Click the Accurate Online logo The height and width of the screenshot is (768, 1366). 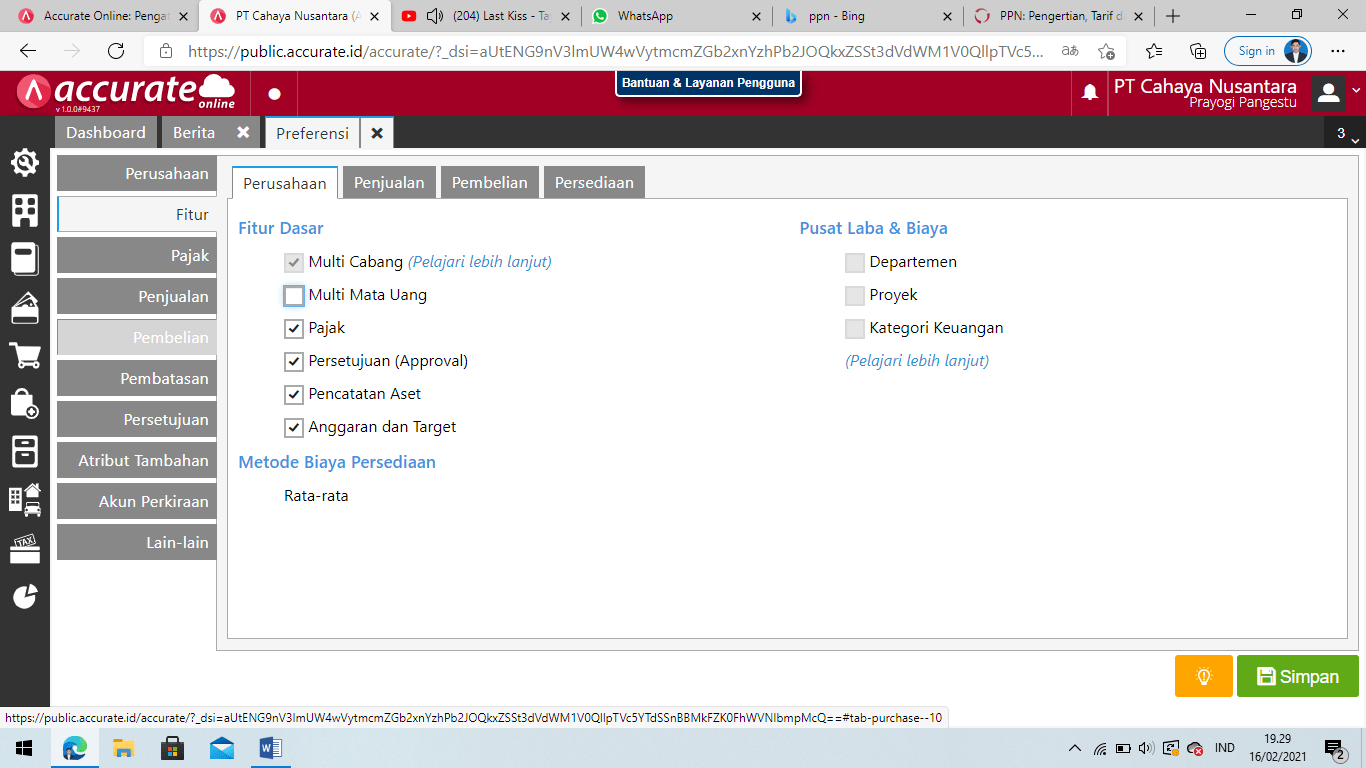[126, 92]
